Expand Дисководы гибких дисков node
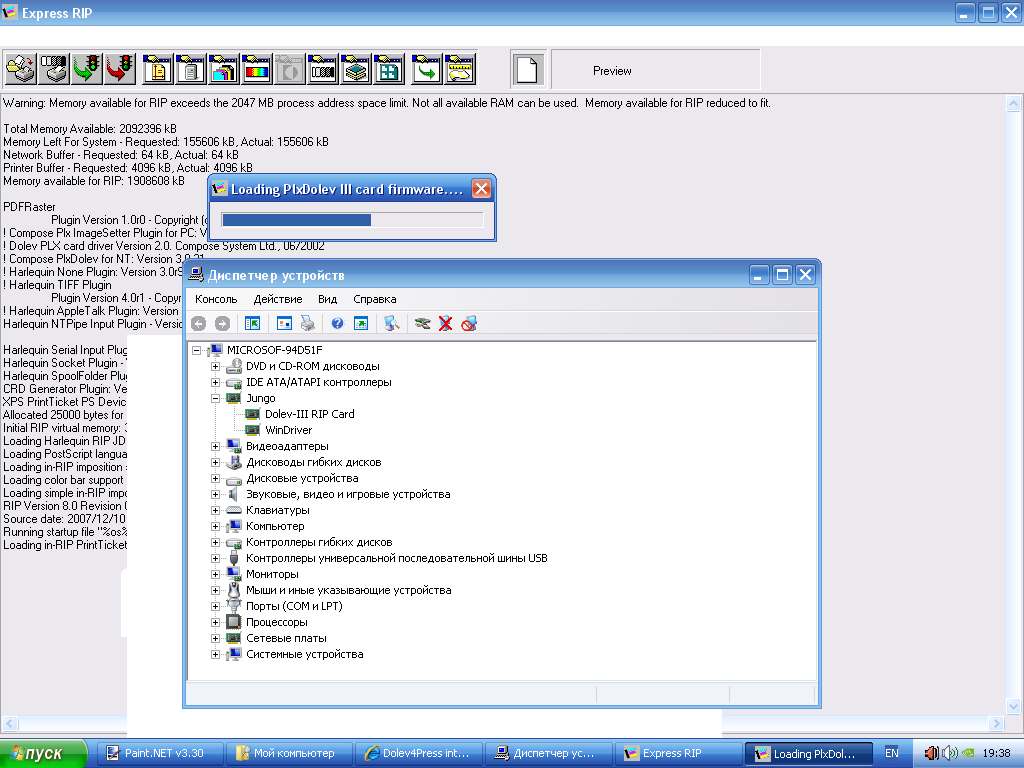This screenshot has width=1024, height=768. [216, 462]
